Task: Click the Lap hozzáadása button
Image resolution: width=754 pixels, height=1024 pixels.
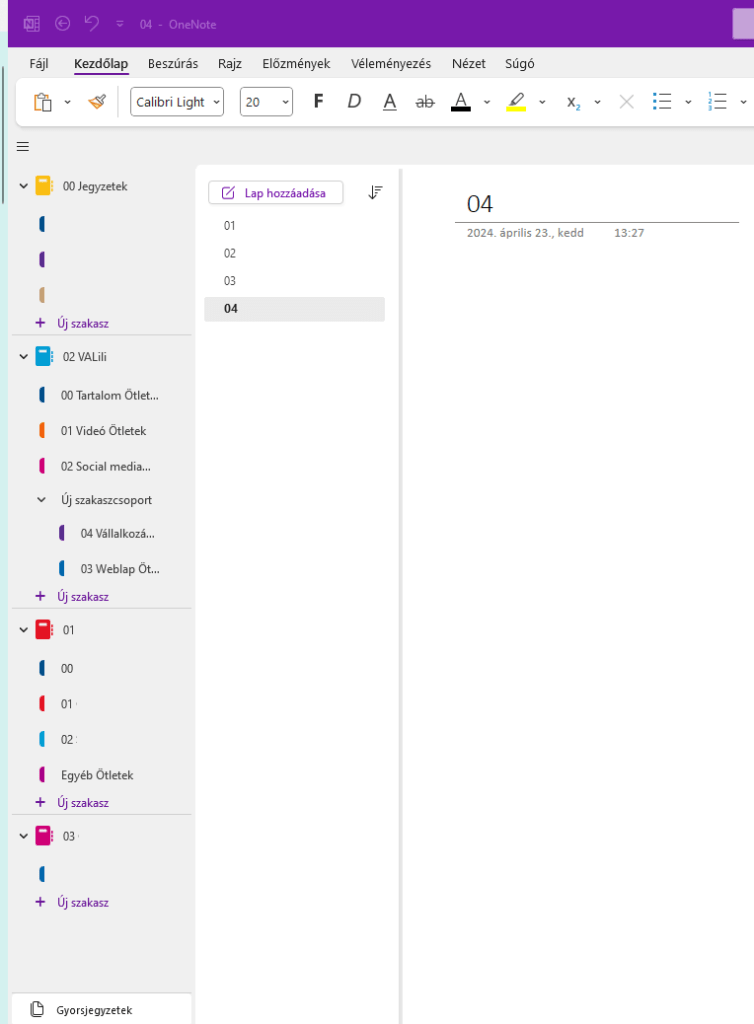Action: [x=275, y=193]
